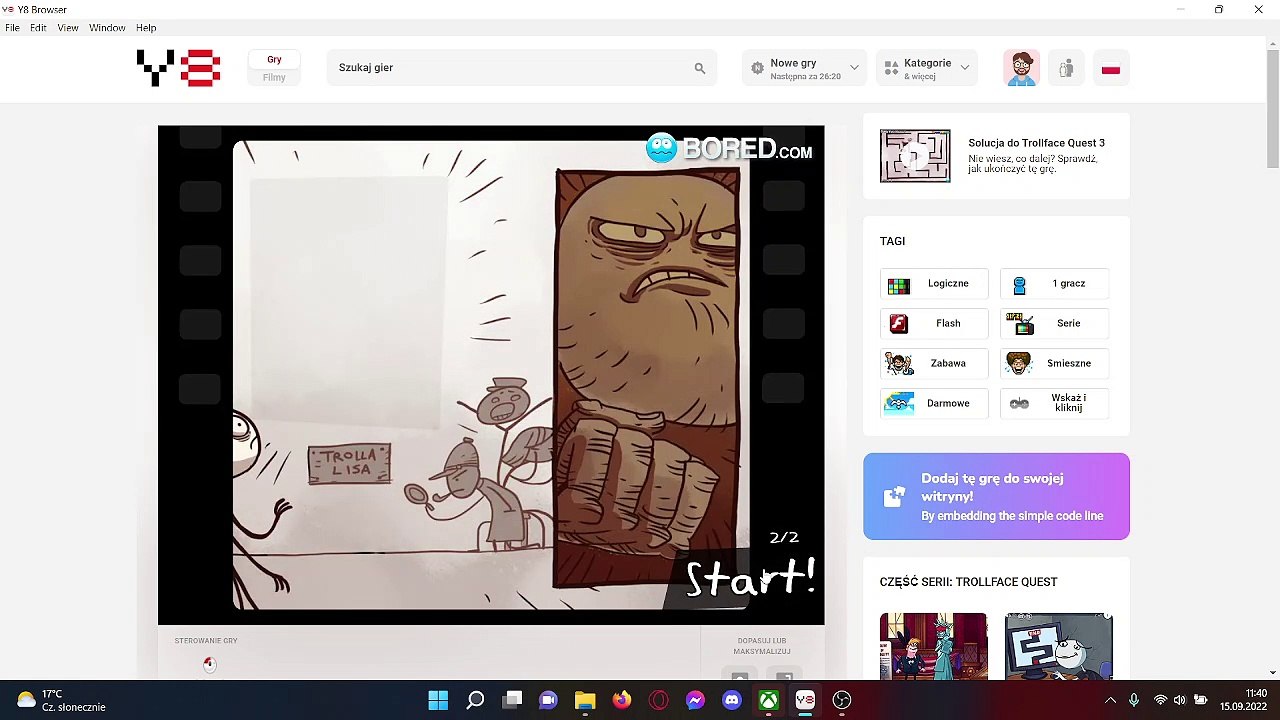The image size is (1280, 720).
Task: Click the Kategorie shapes icon
Action: (891, 68)
